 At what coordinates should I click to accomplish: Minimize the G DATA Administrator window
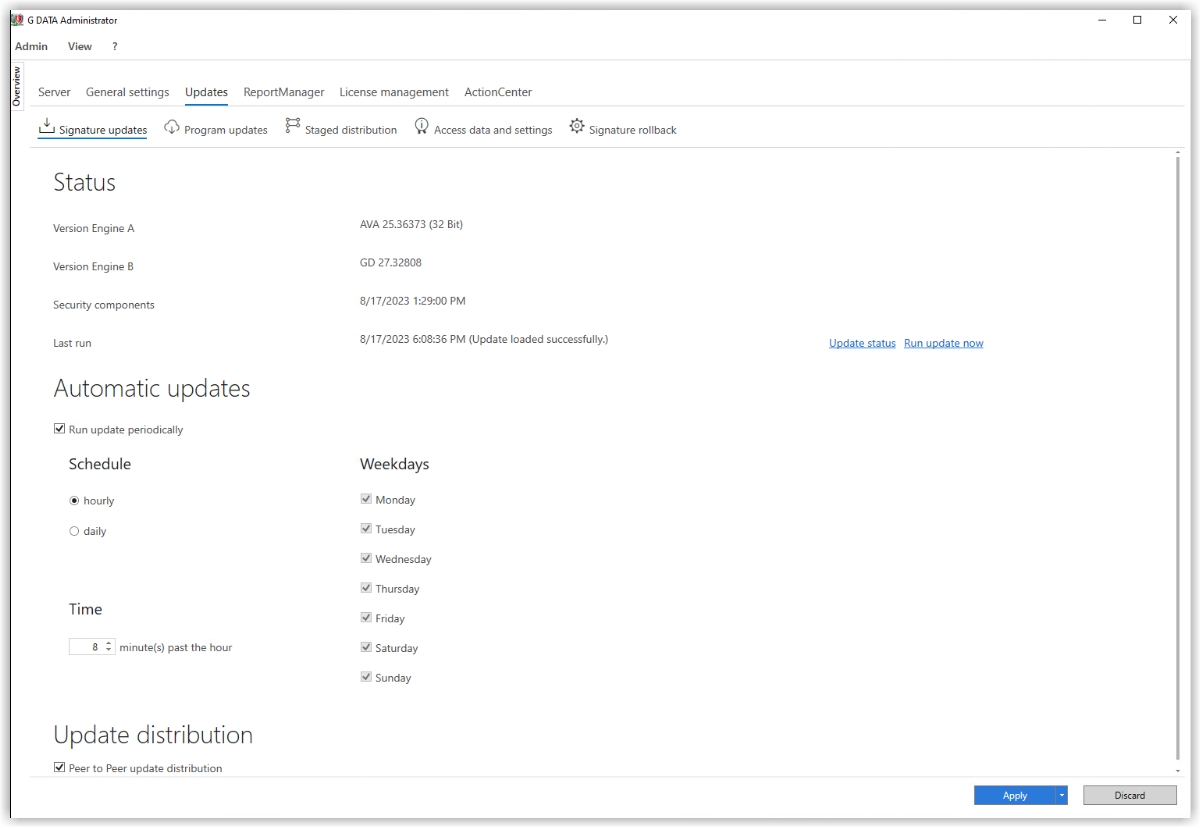[1101, 19]
